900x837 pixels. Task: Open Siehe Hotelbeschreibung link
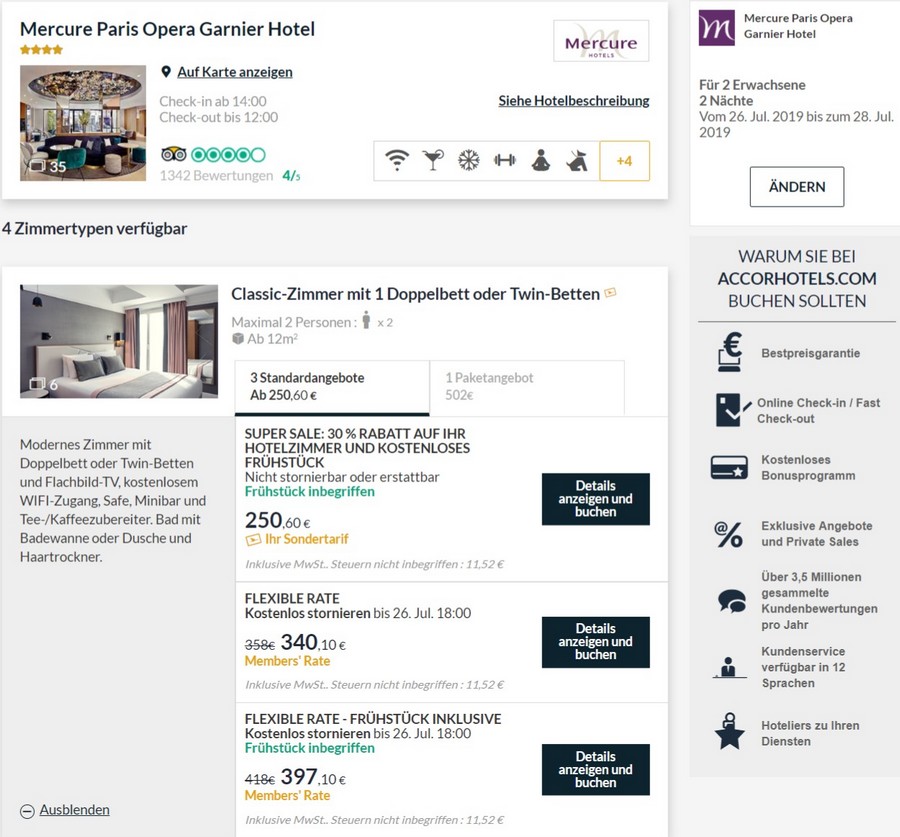click(x=574, y=100)
